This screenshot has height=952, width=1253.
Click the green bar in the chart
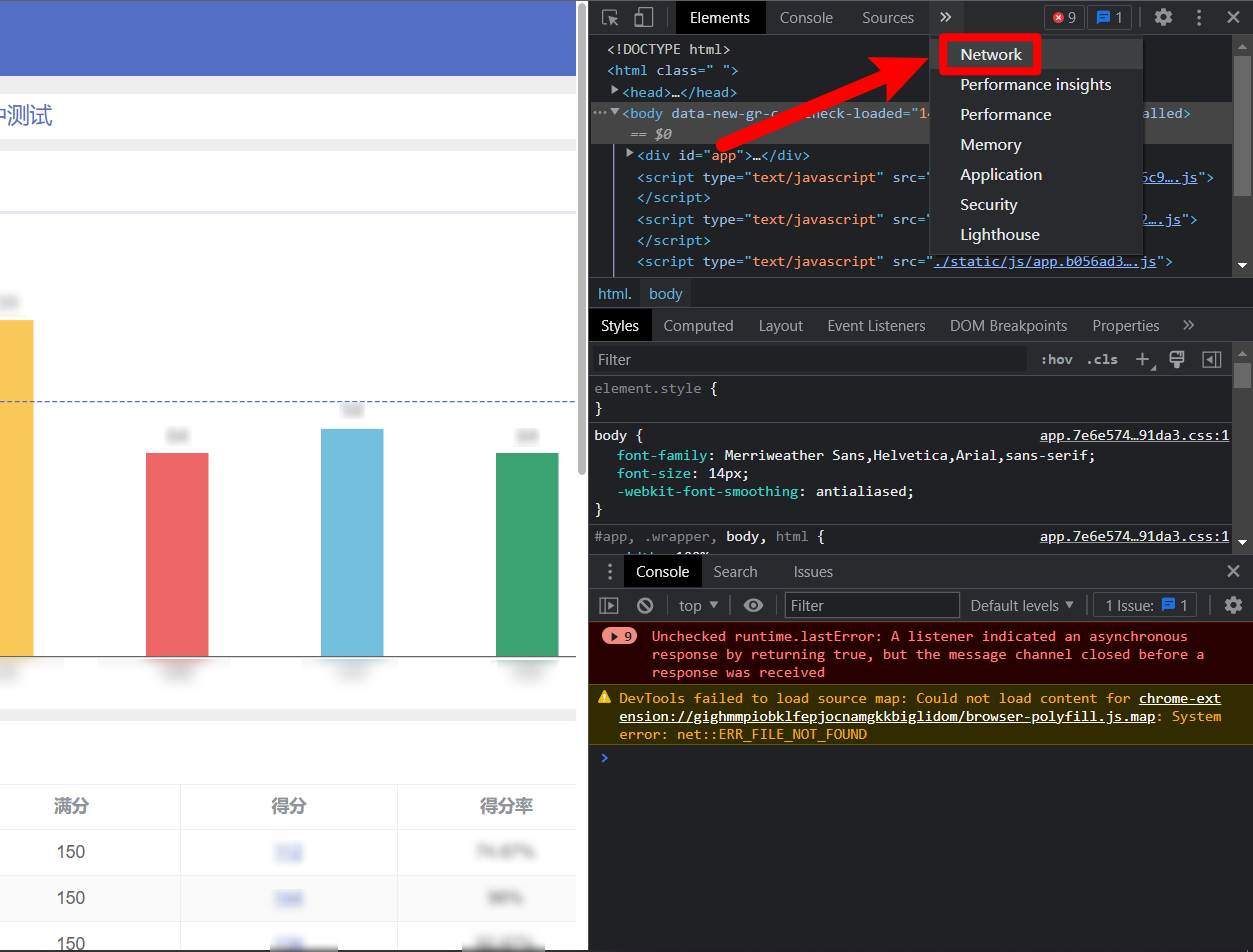click(x=527, y=555)
